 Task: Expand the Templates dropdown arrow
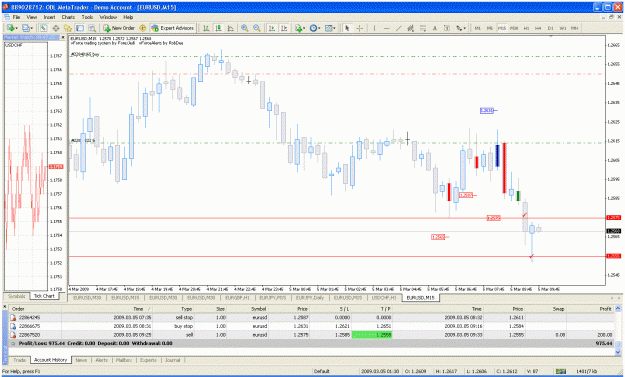point(334,28)
